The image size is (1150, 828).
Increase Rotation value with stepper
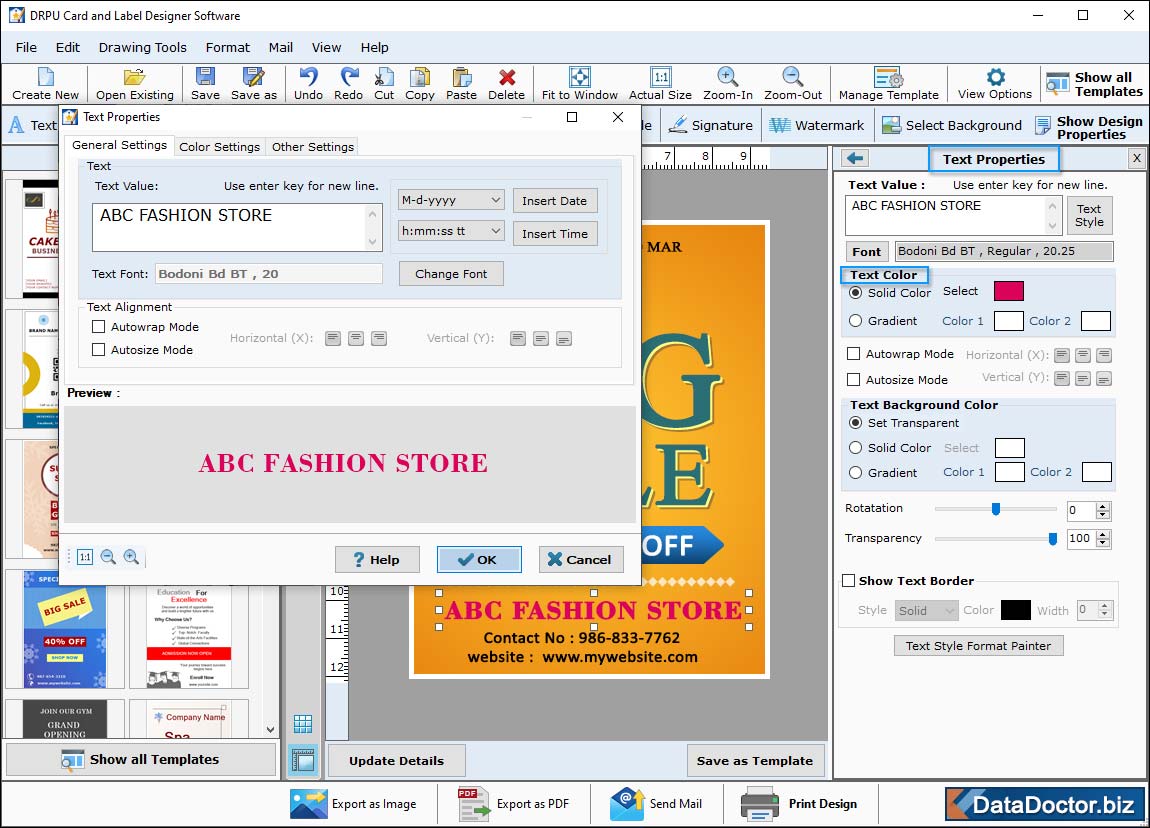pyautogui.click(x=1103, y=505)
